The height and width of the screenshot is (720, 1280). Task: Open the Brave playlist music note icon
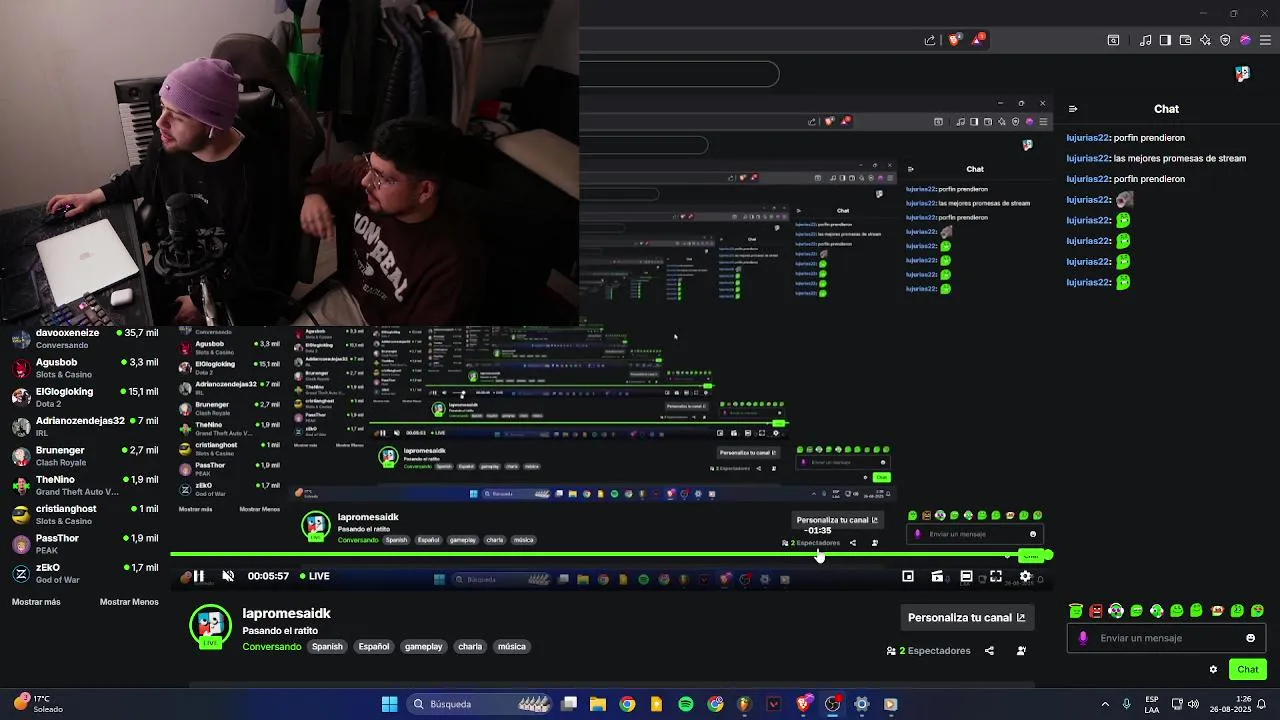pos(1146,41)
